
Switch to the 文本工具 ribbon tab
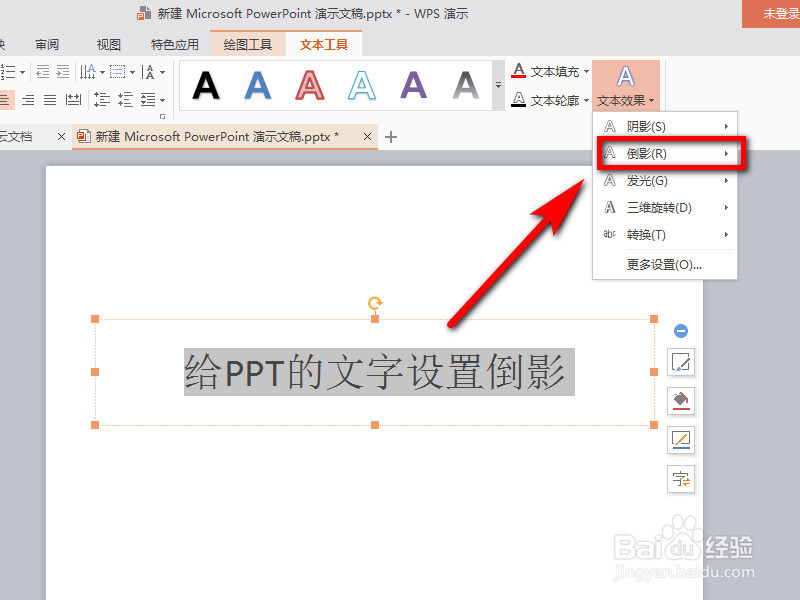[x=323, y=44]
